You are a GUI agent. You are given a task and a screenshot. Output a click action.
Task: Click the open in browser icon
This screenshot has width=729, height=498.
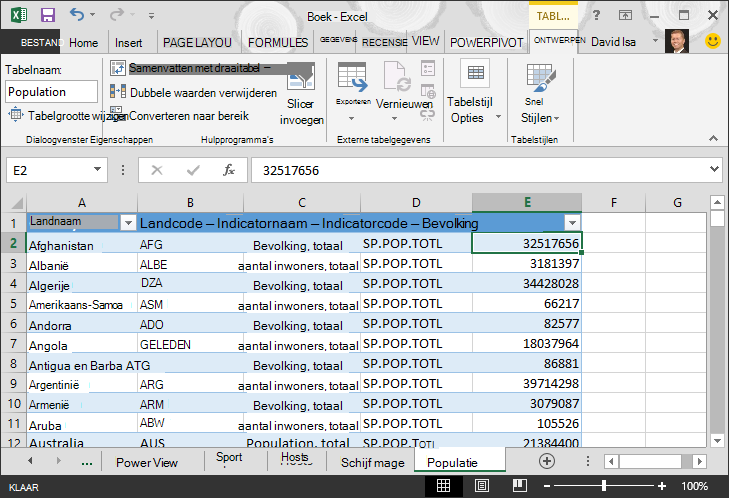(x=428, y=92)
